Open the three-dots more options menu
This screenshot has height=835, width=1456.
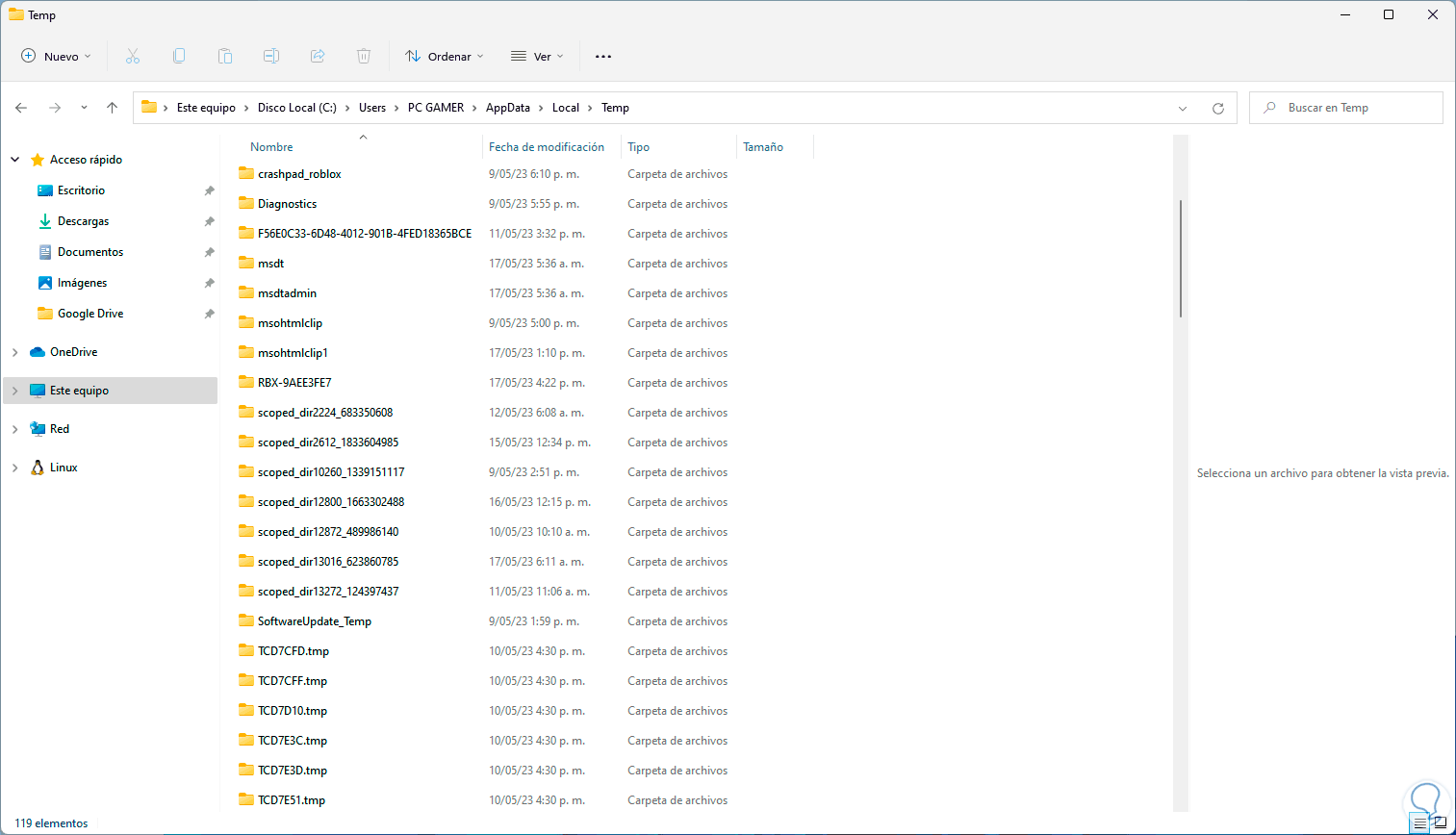point(603,57)
